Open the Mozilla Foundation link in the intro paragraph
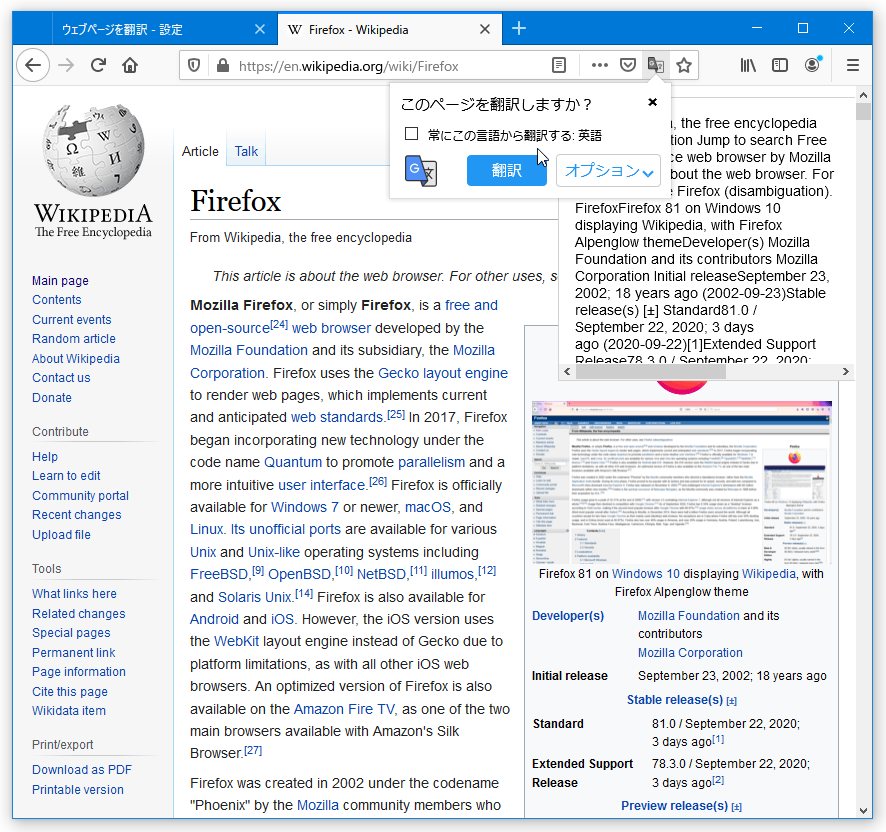886x832 pixels. coord(249,350)
